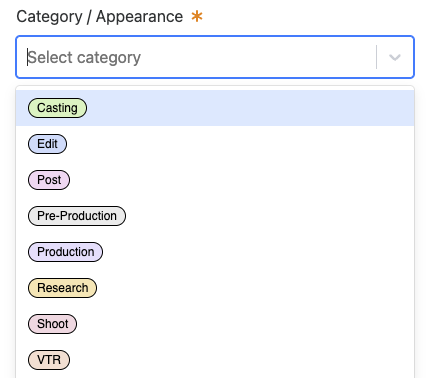Choose Production as the category

tap(215, 252)
